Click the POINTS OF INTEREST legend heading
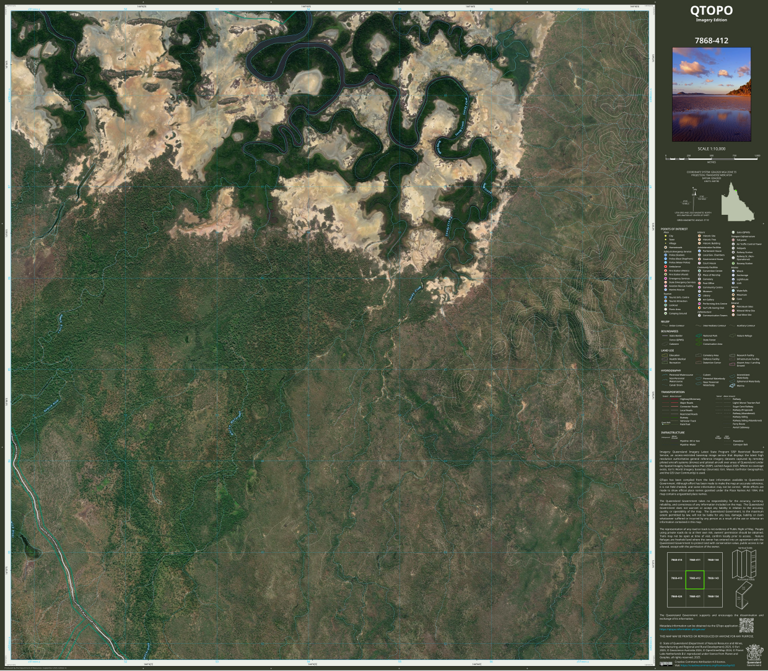The width and height of the screenshot is (768, 671). pyautogui.click(x=674, y=229)
